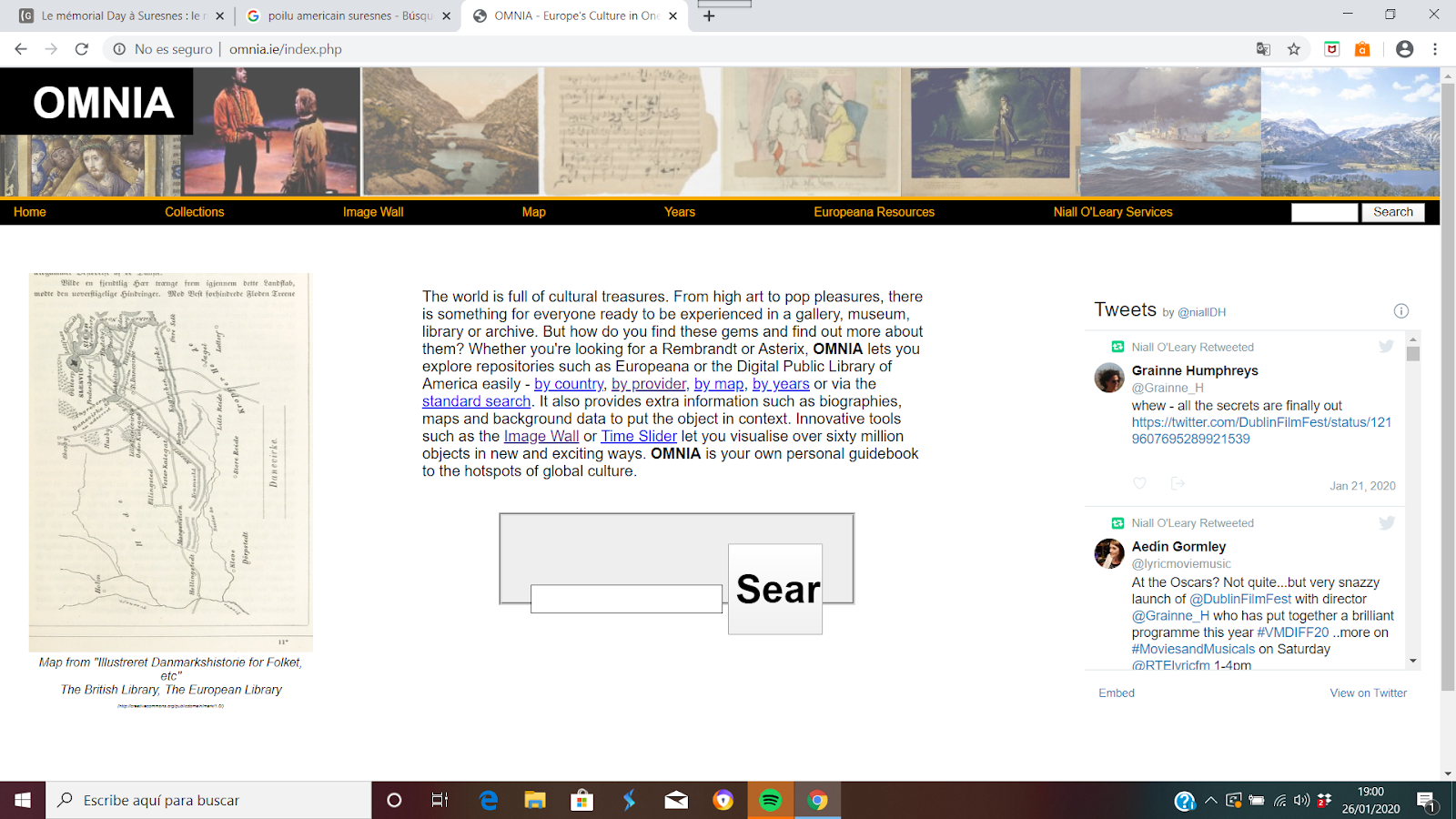Open the volume icon in system tray

click(x=1301, y=801)
